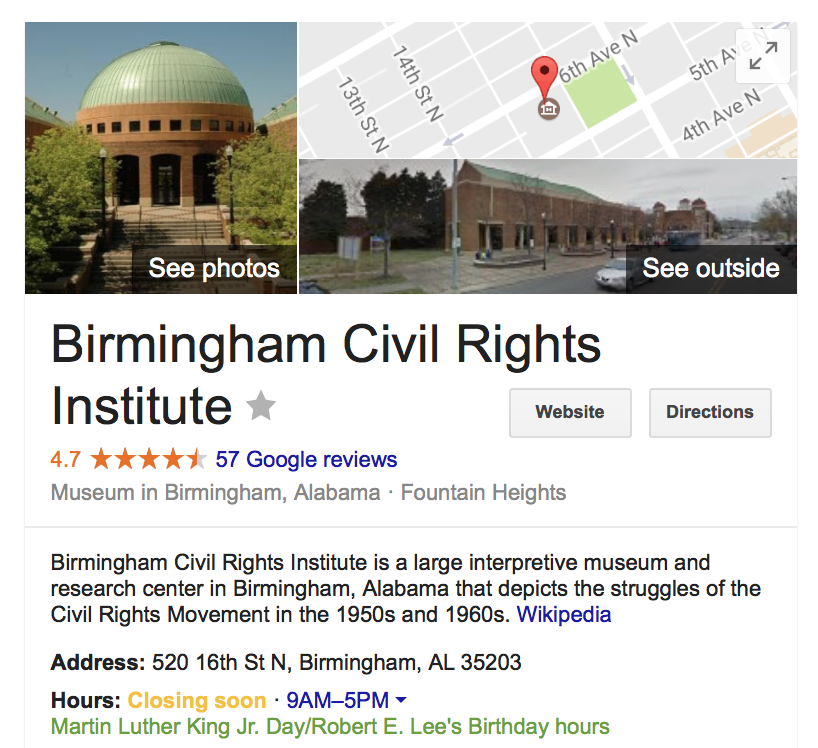Click the 4th Ave N map label
This screenshot has height=748, width=818.
pos(721,115)
